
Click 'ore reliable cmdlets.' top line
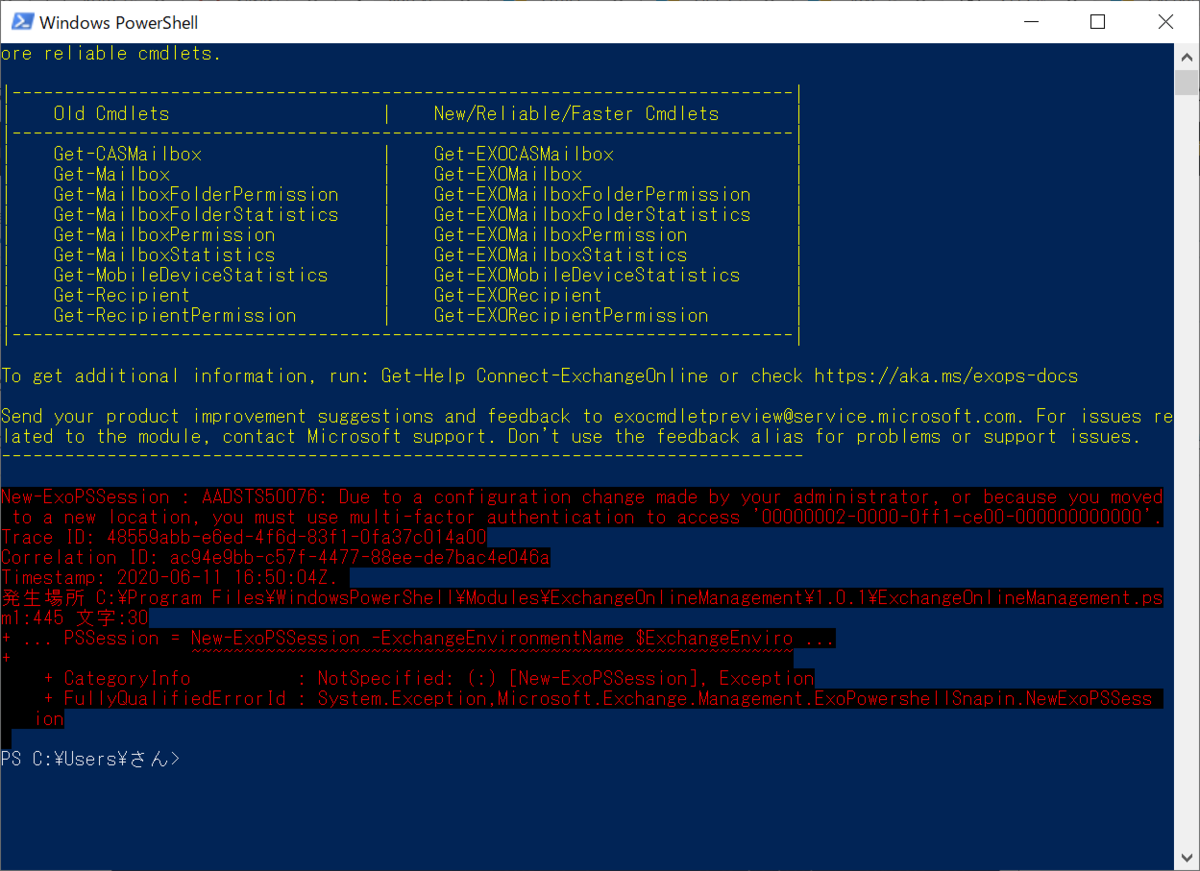(x=111, y=54)
